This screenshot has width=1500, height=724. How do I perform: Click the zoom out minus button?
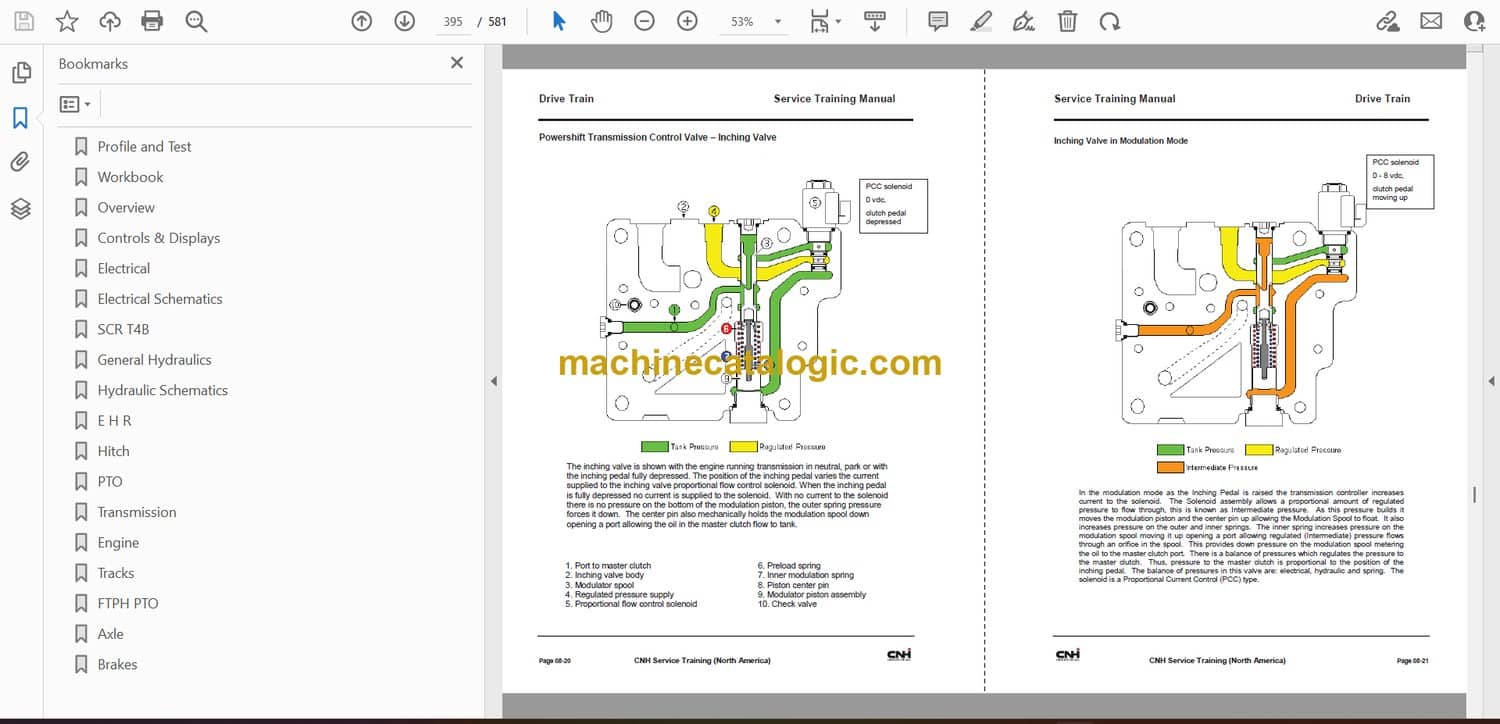pos(644,21)
